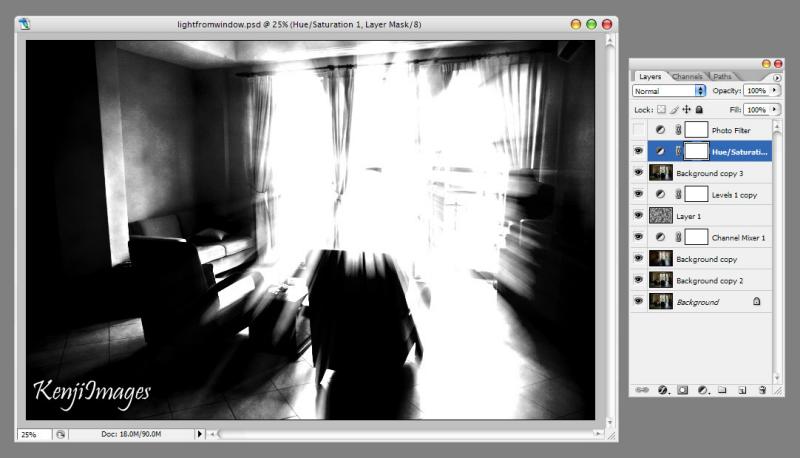
Task: Enable Lock all padlock icon
Action: click(699, 109)
